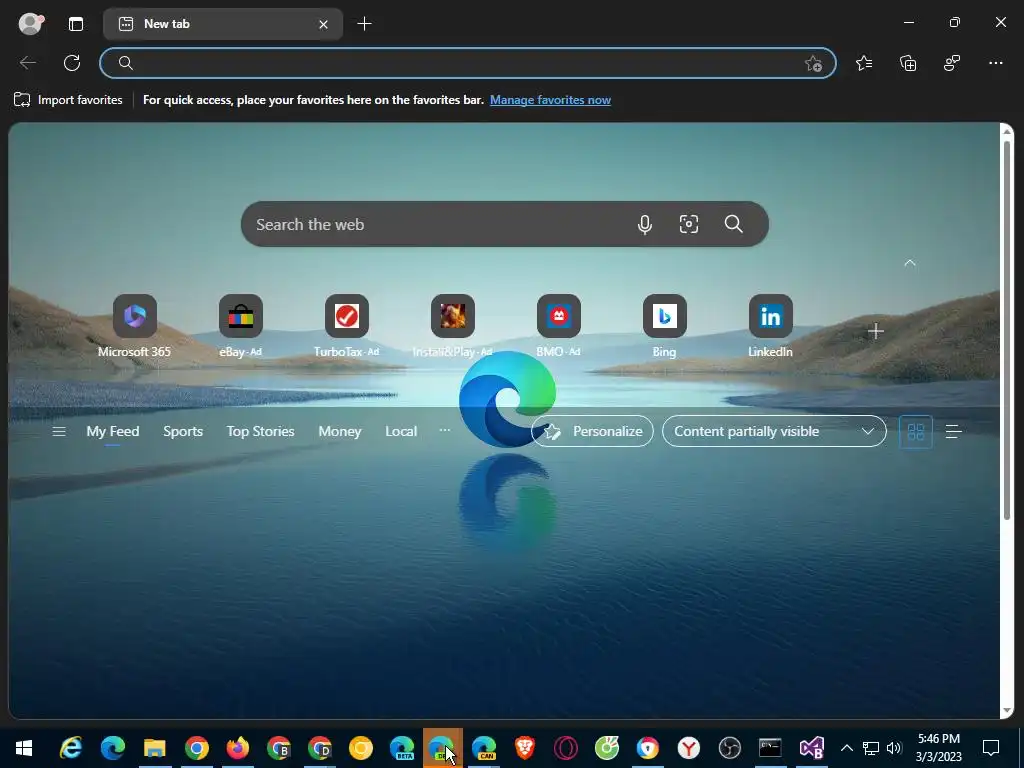Click into the Search the web box
Viewport: 1024px width, 768px height.
[x=504, y=224]
